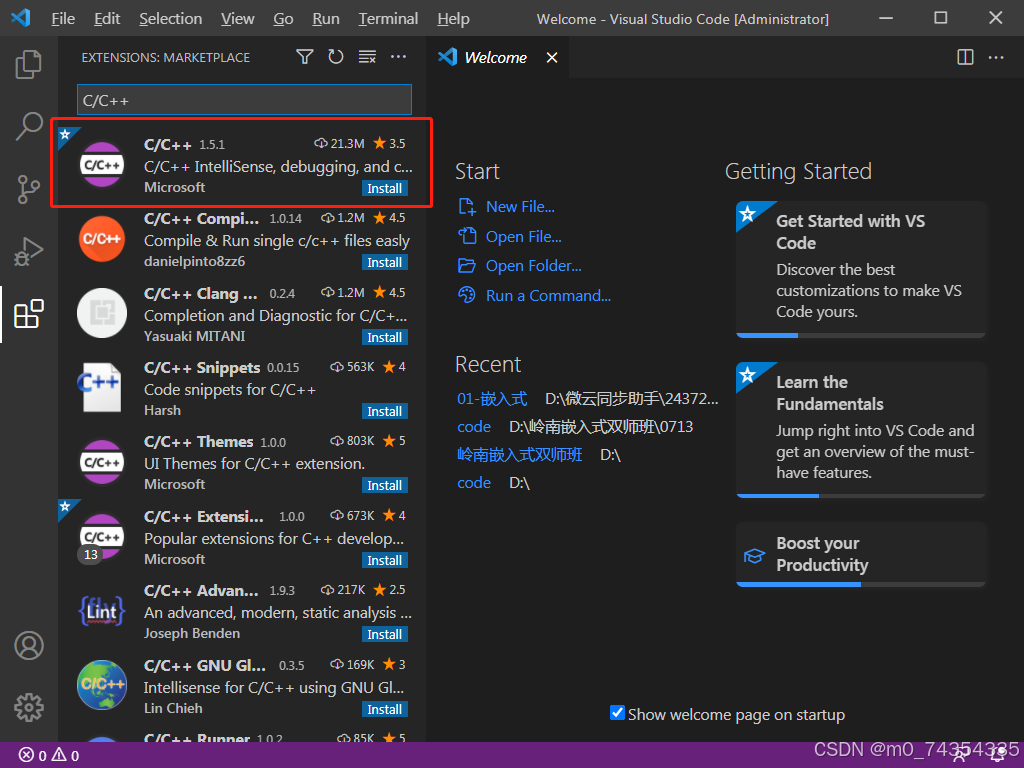The image size is (1024, 768).
Task: Click the Open Folder... link
Action: tap(534, 266)
